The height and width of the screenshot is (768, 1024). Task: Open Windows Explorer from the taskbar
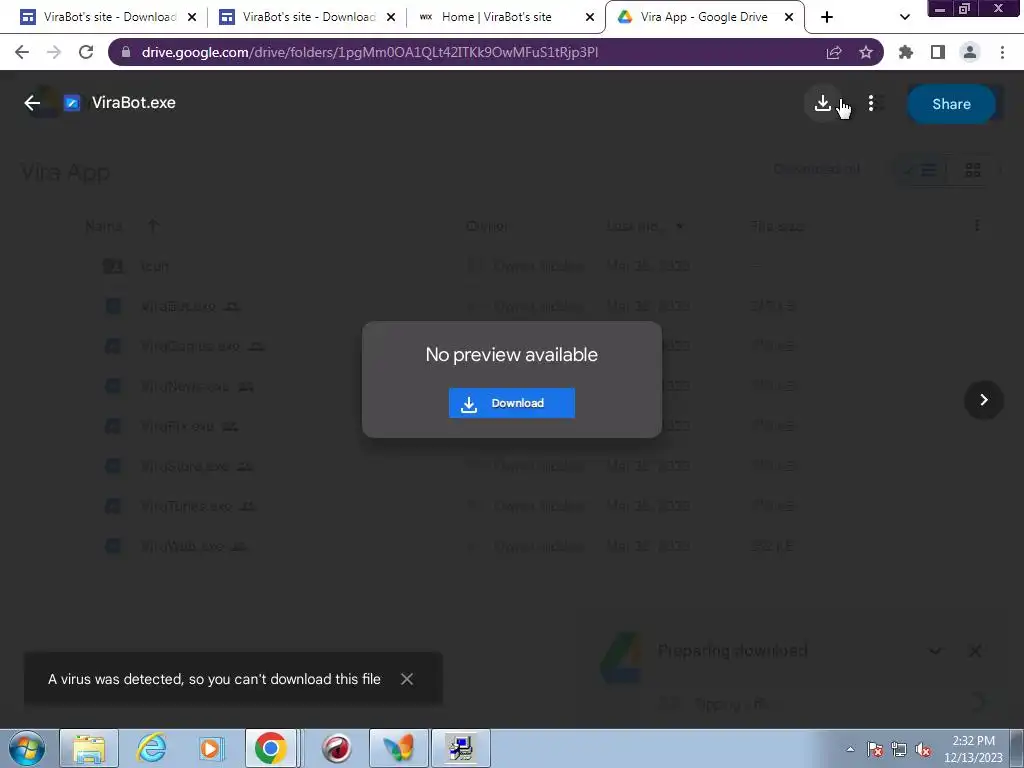click(89, 748)
